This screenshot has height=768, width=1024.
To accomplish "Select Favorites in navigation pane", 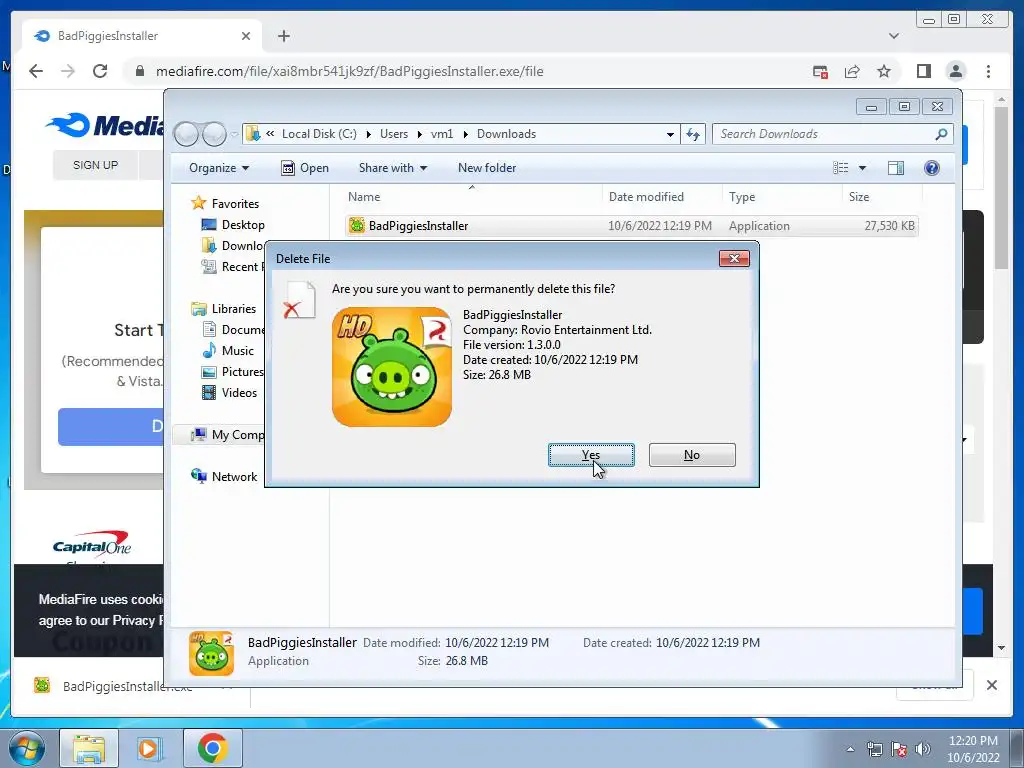I will (x=225, y=204).
